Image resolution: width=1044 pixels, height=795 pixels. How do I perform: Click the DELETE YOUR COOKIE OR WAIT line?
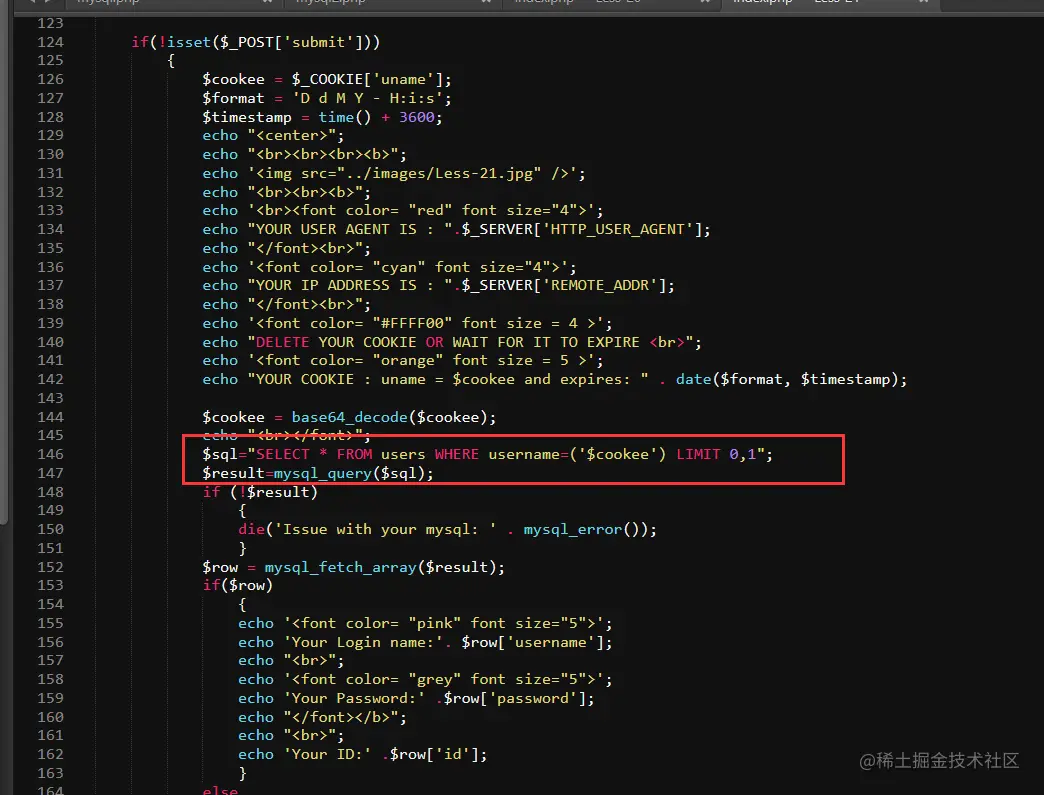(452, 342)
